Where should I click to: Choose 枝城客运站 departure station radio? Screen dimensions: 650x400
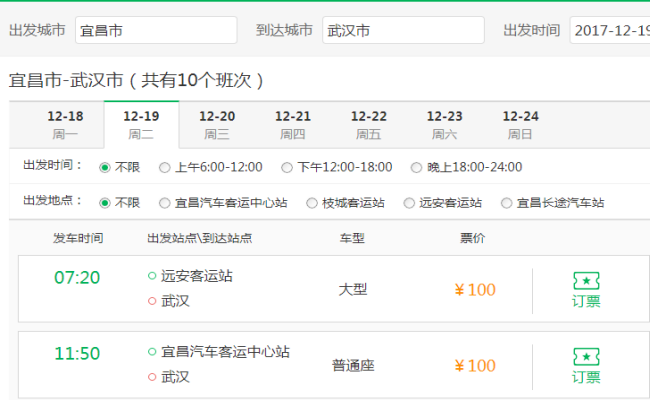click(312, 203)
